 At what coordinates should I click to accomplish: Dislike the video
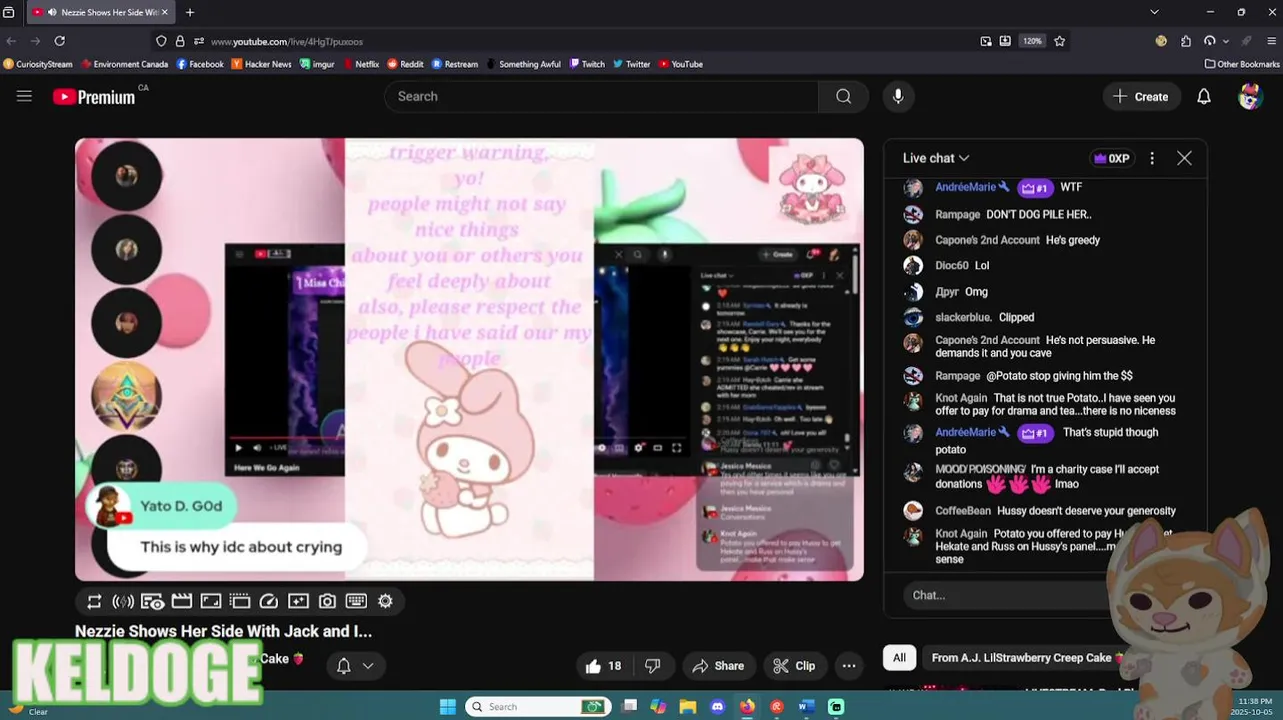click(653, 666)
